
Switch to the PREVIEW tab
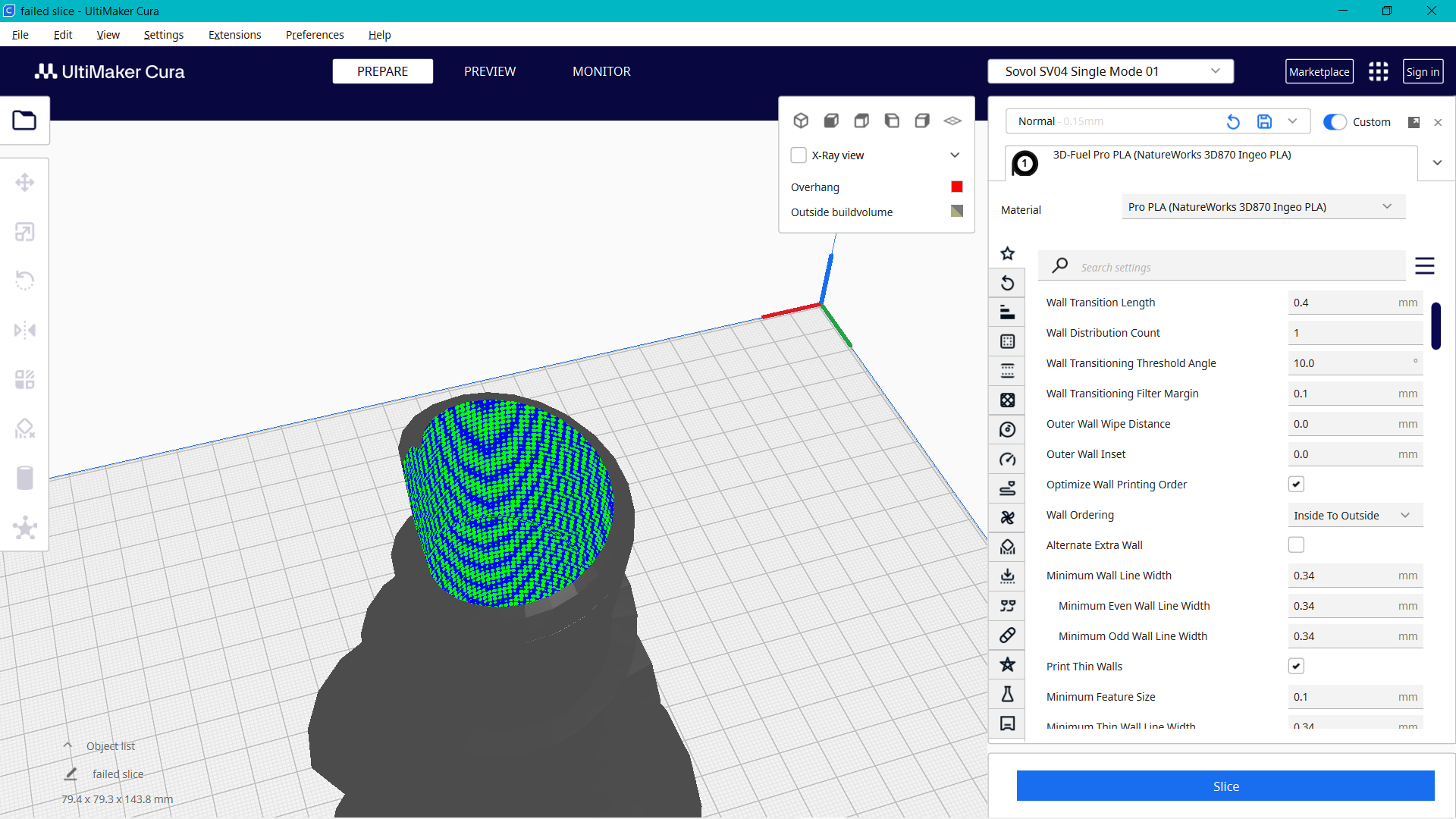[490, 71]
